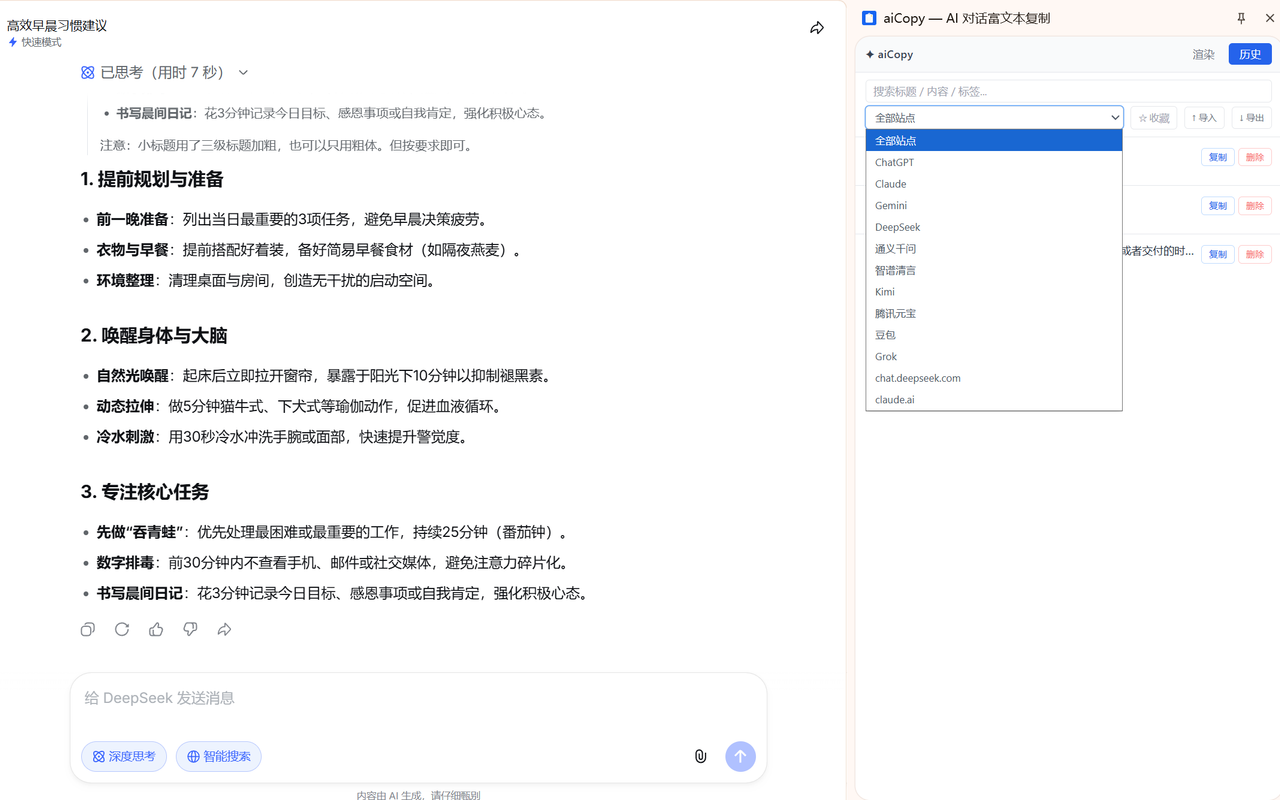The height and width of the screenshot is (800, 1280).
Task: Copy the DeepSeek response using copy icon
Action: [x=87, y=629]
